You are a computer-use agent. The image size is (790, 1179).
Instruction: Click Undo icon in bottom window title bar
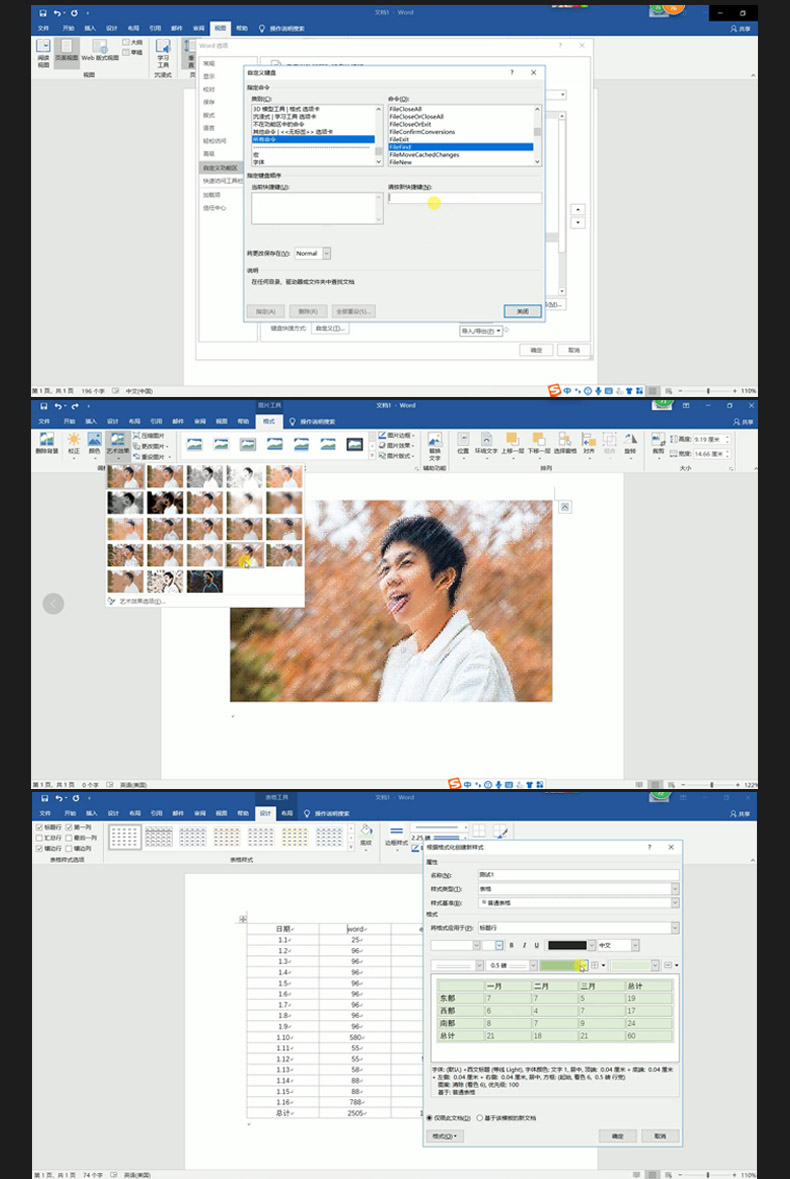[58, 799]
